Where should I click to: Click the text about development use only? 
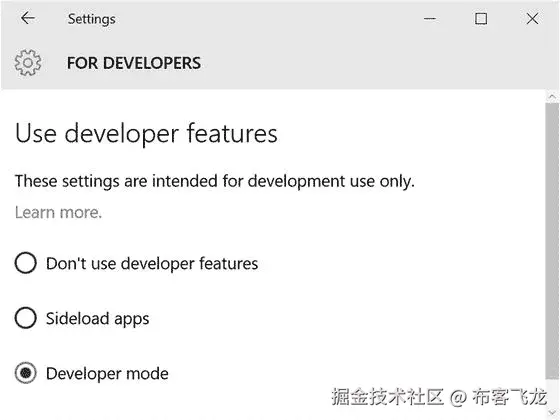tap(215, 181)
